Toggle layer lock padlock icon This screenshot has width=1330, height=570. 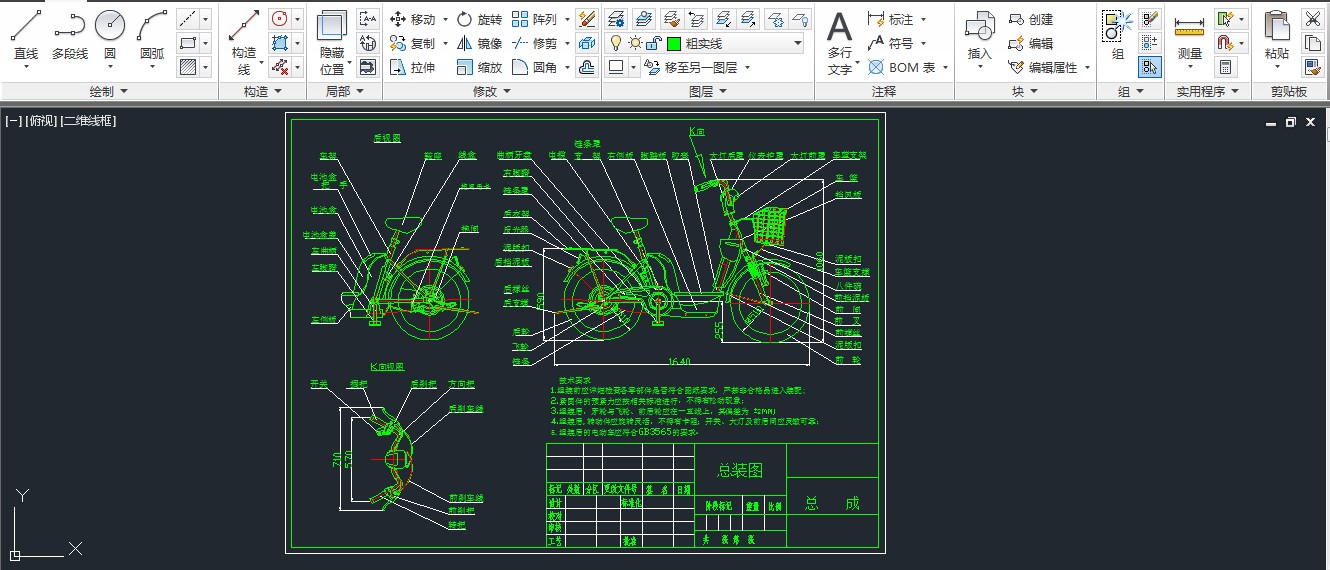click(652, 43)
